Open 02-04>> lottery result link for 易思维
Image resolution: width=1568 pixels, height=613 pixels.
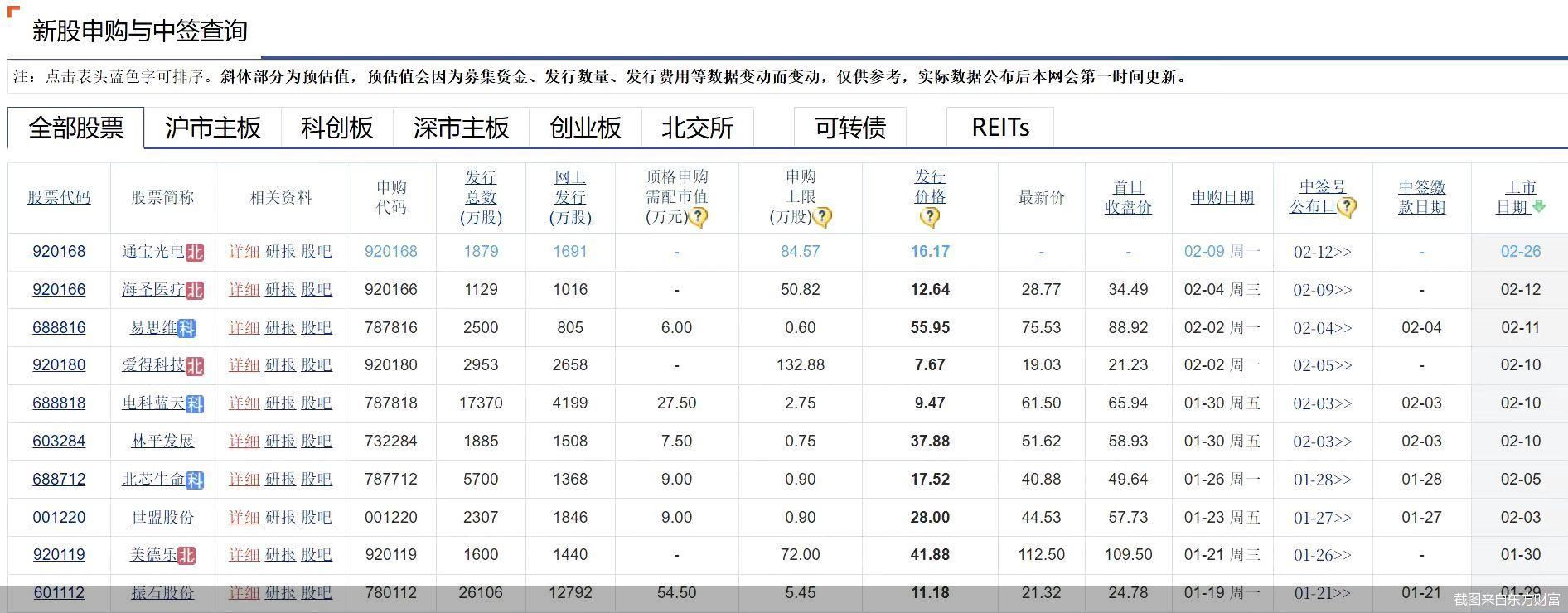pyautogui.click(x=1323, y=328)
